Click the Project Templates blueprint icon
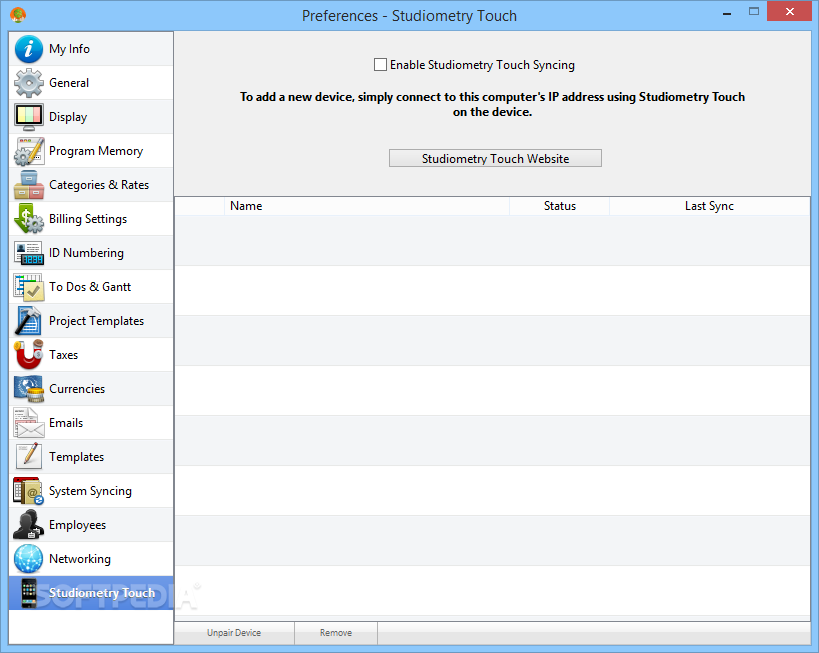819x653 pixels. point(29,321)
